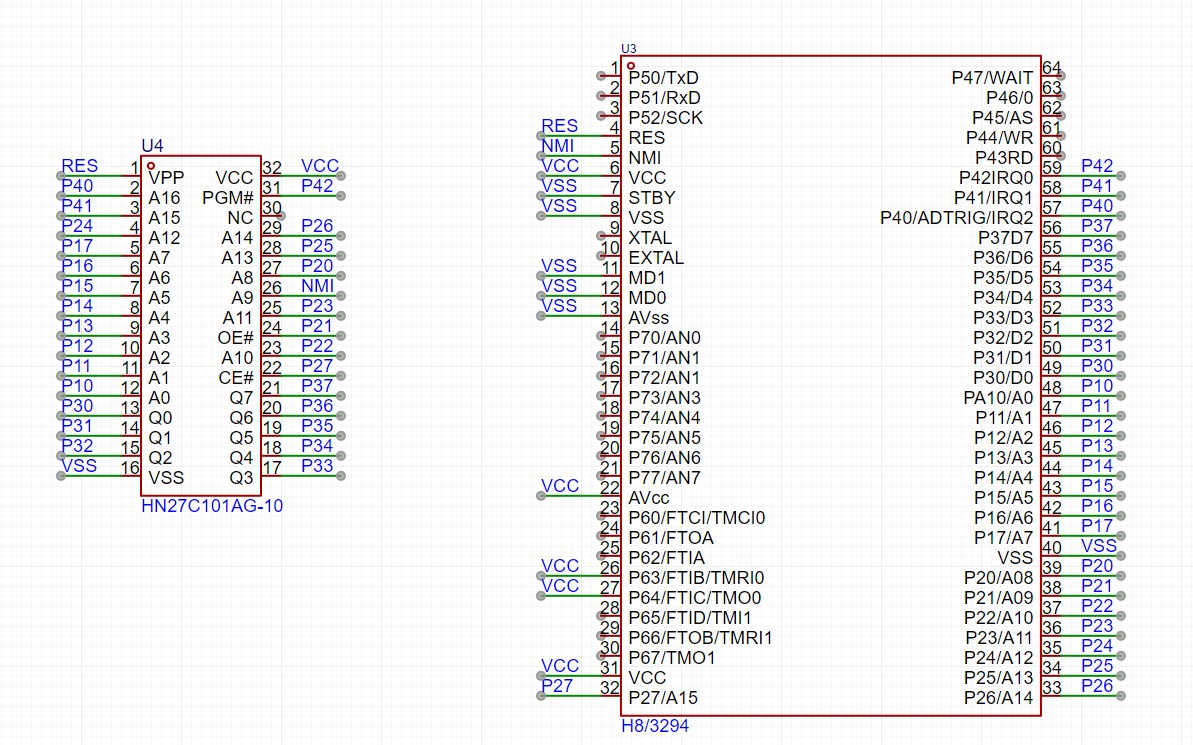Viewport: 1193px width, 745px height.
Task: Select the OE# pin on the EPROM
Action: point(235,338)
